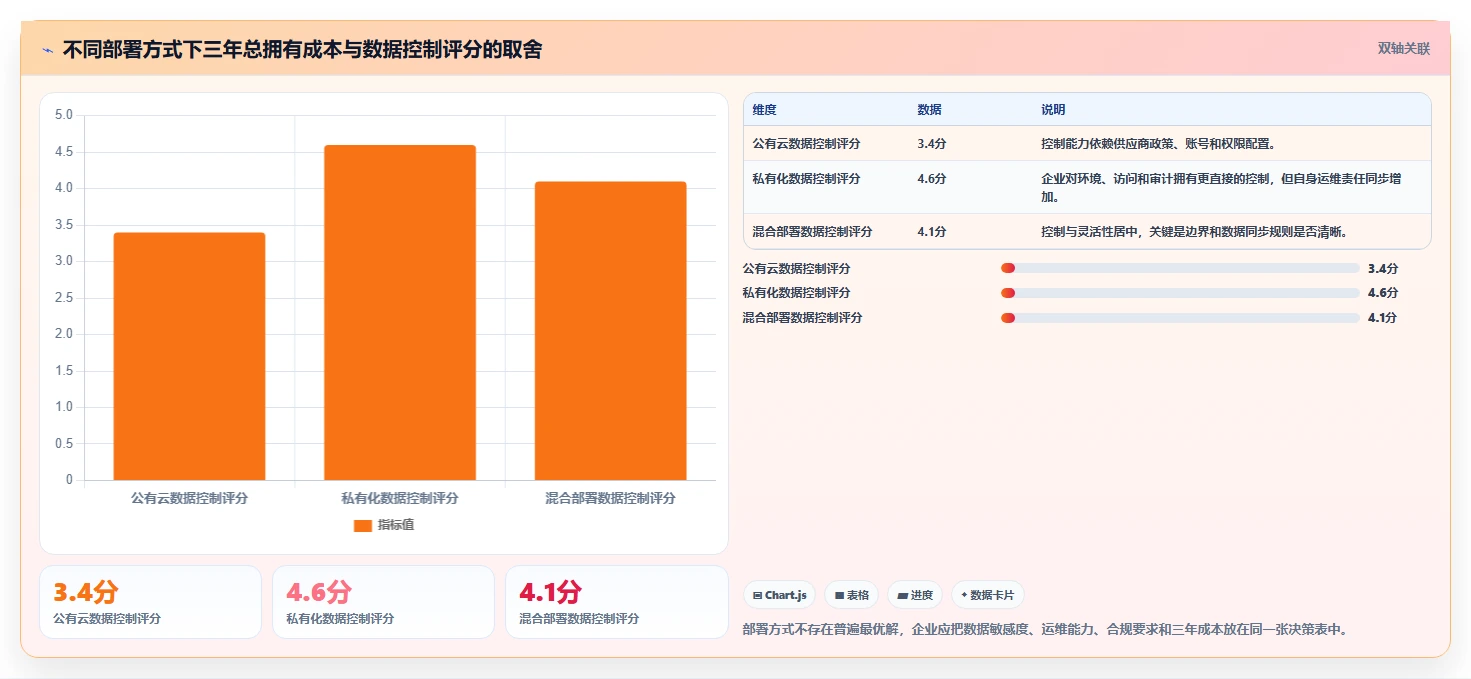Screen dimensions: 1471x679
Task: Click 公有云数据控制评分 cell in the table
Action: click(x=806, y=144)
